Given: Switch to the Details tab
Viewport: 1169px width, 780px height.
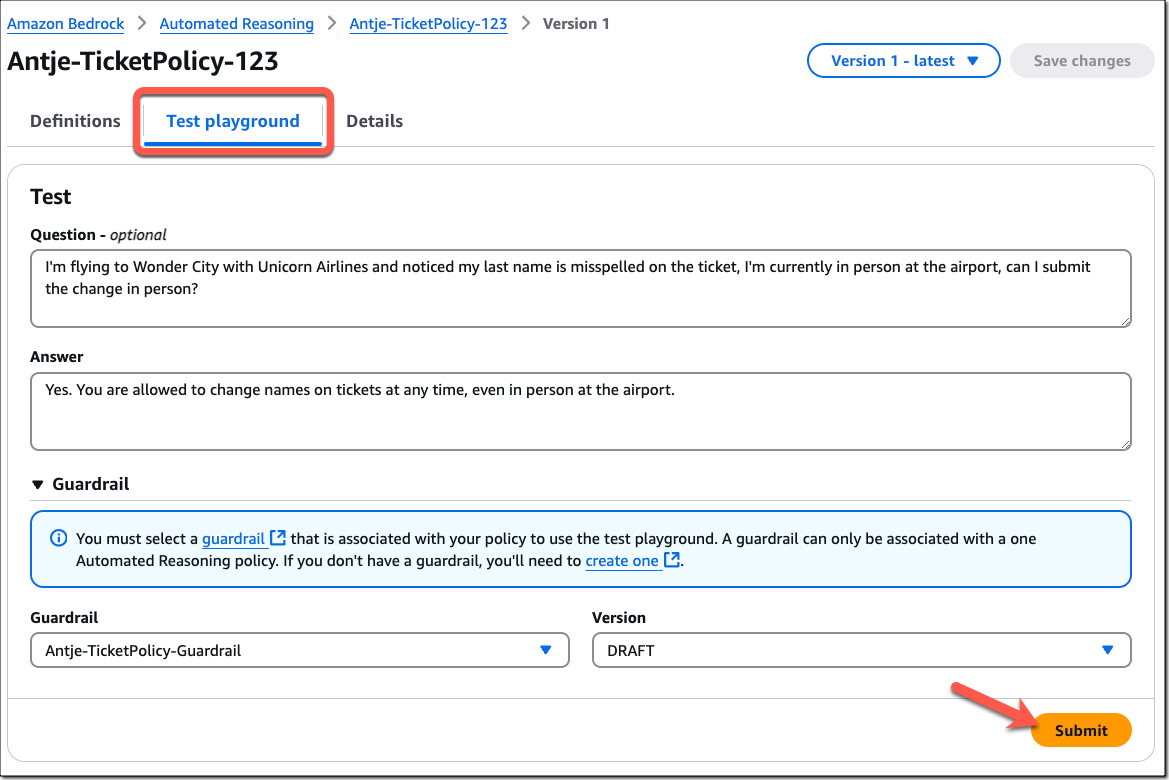Looking at the screenshot, I should (374, 121).
